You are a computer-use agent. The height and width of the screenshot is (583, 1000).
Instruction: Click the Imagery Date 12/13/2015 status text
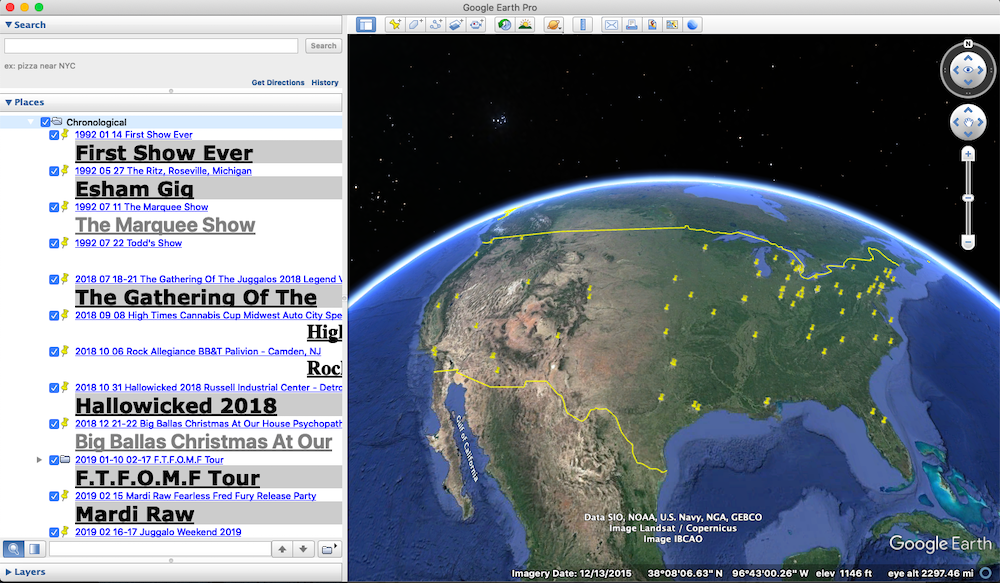571,573
